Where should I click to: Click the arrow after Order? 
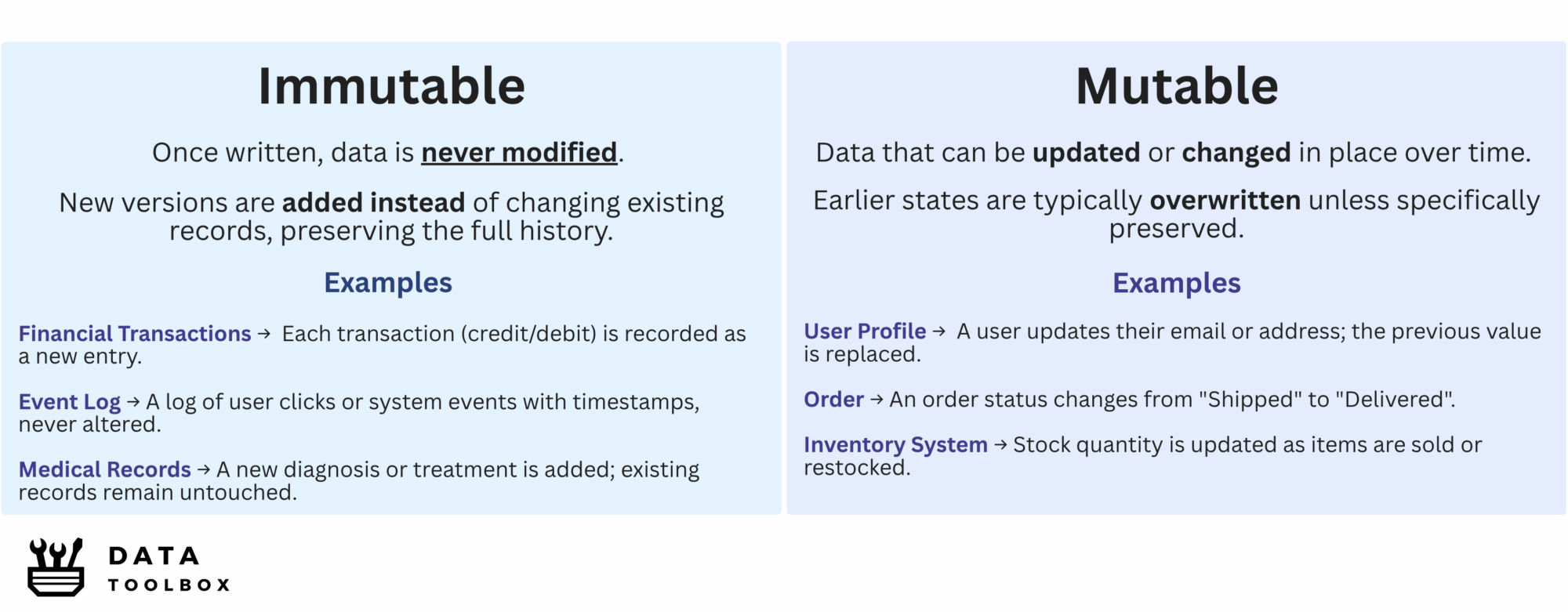pyautogui.click(x=877, y=400)
